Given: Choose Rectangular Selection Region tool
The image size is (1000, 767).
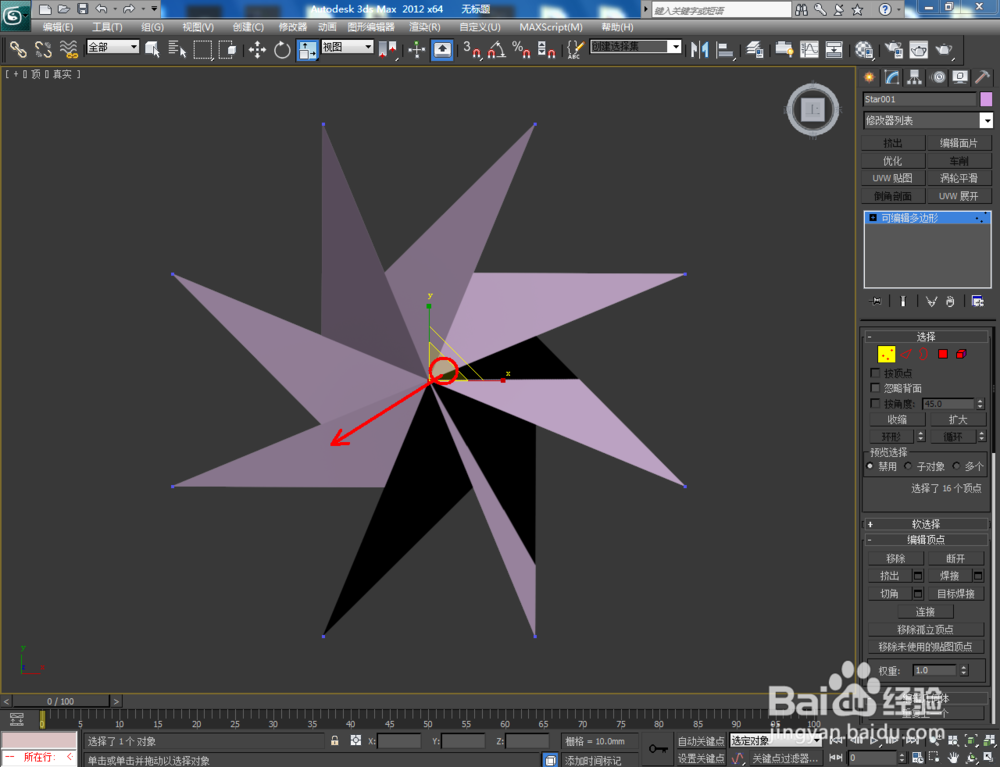Looking at the screenshot, I should pos(203,49).
